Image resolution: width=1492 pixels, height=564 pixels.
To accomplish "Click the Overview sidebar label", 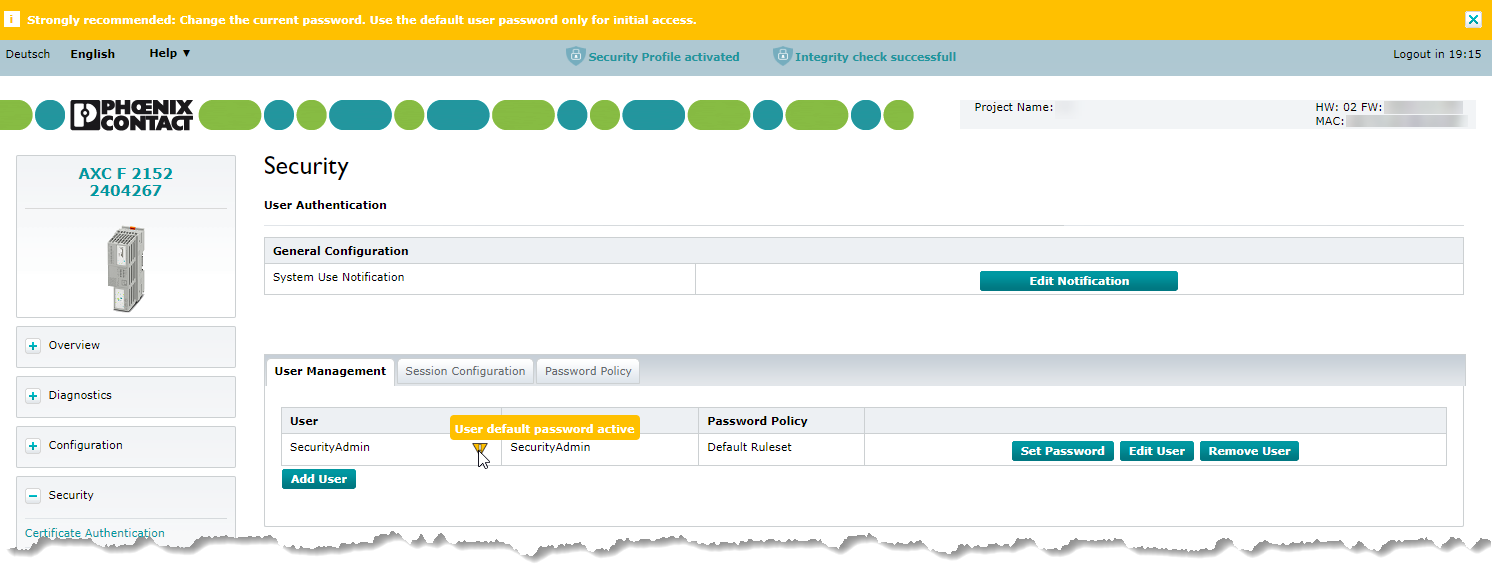I will [74, 345].
